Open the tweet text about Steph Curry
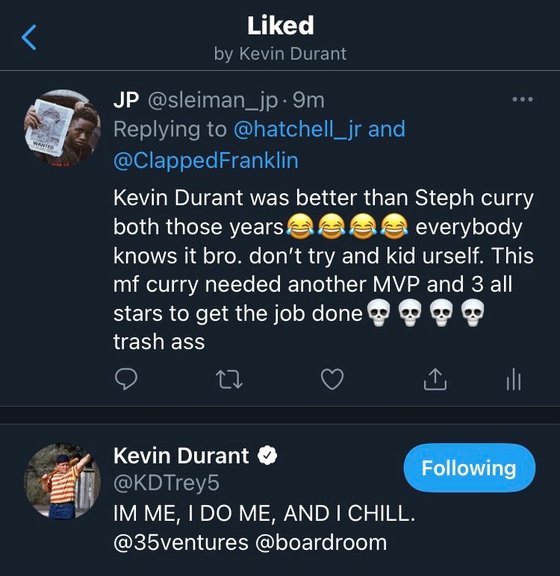Viewport: 560px width, 576px height. pyautogui.click(x=323, y=270)
